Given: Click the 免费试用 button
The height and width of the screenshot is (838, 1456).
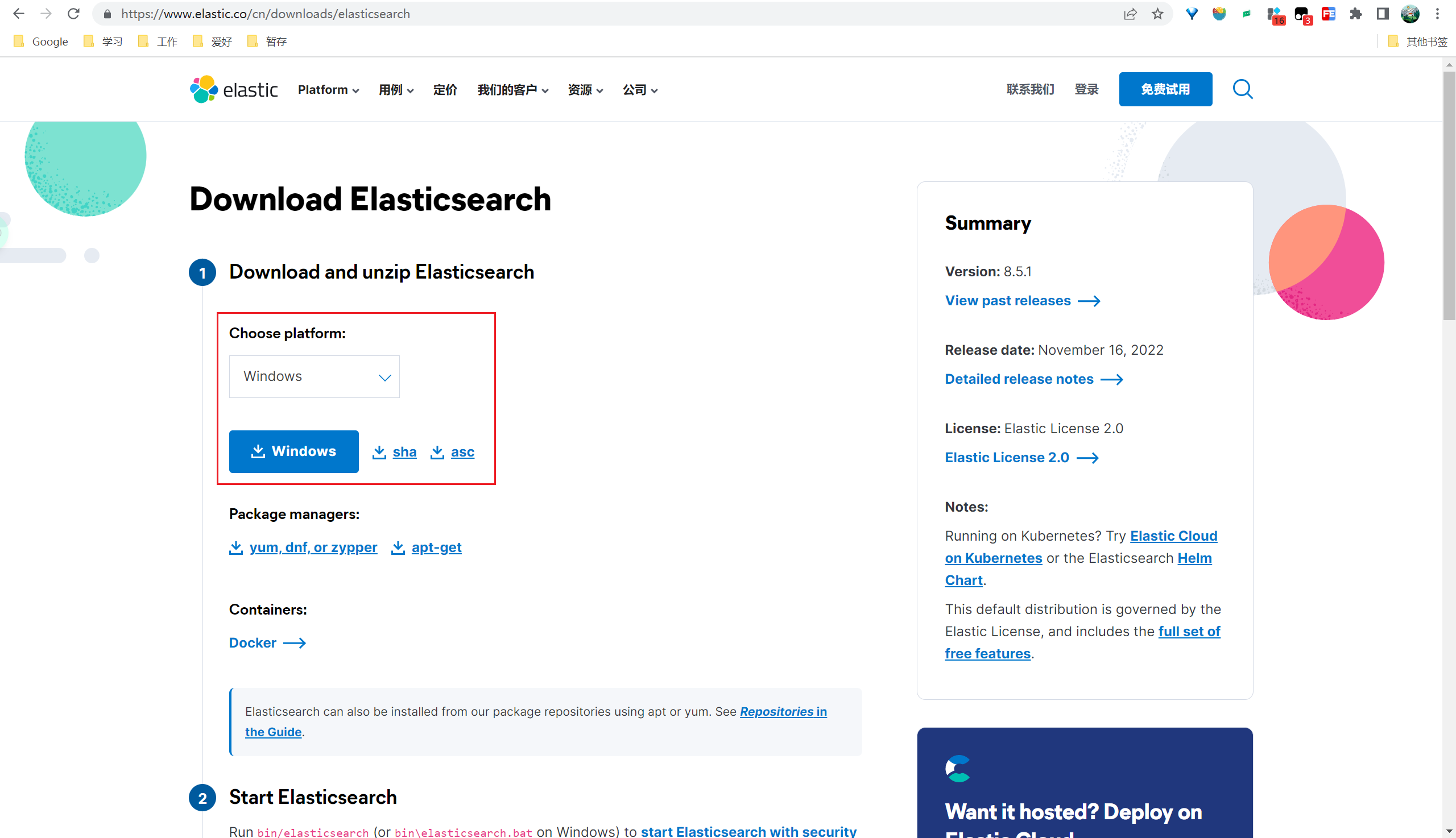Looking at the screenshot, I should (x=1165, y=89).
